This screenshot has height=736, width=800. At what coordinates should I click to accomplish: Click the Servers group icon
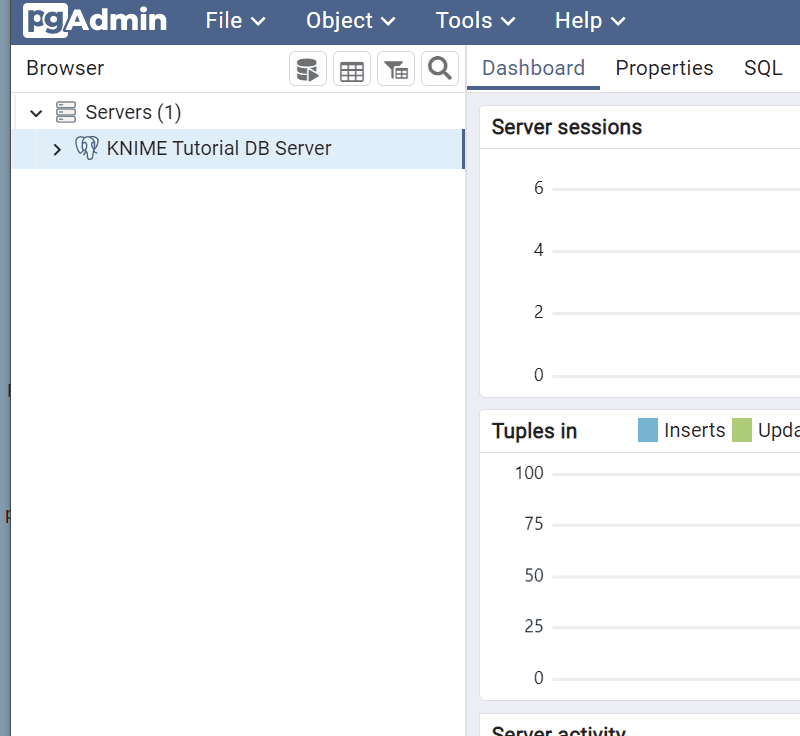click(66, 112)
